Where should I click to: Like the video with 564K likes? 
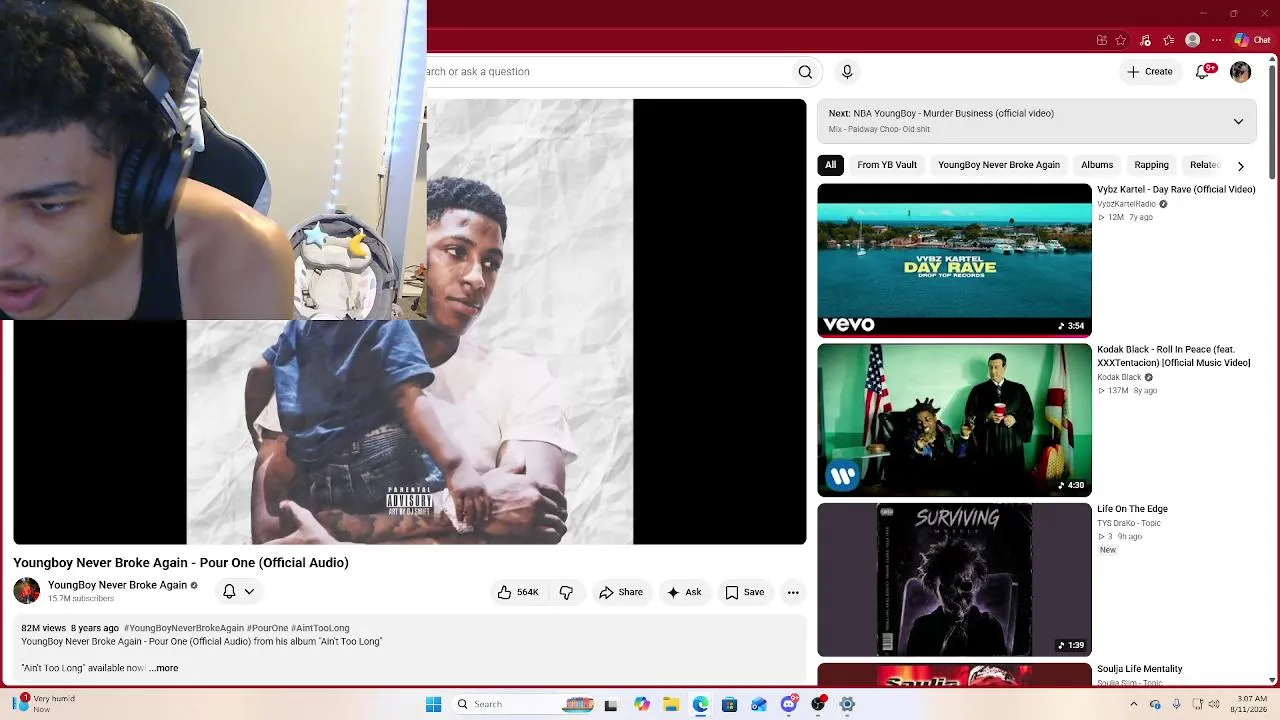518,592
